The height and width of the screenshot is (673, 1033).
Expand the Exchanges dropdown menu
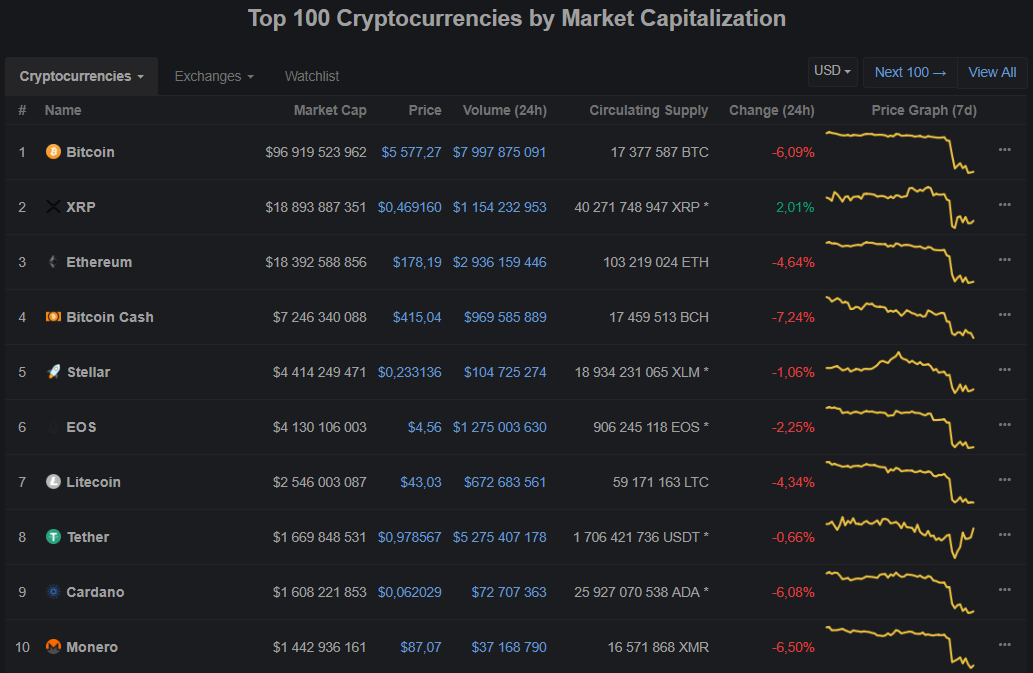(x=213, y=76)
